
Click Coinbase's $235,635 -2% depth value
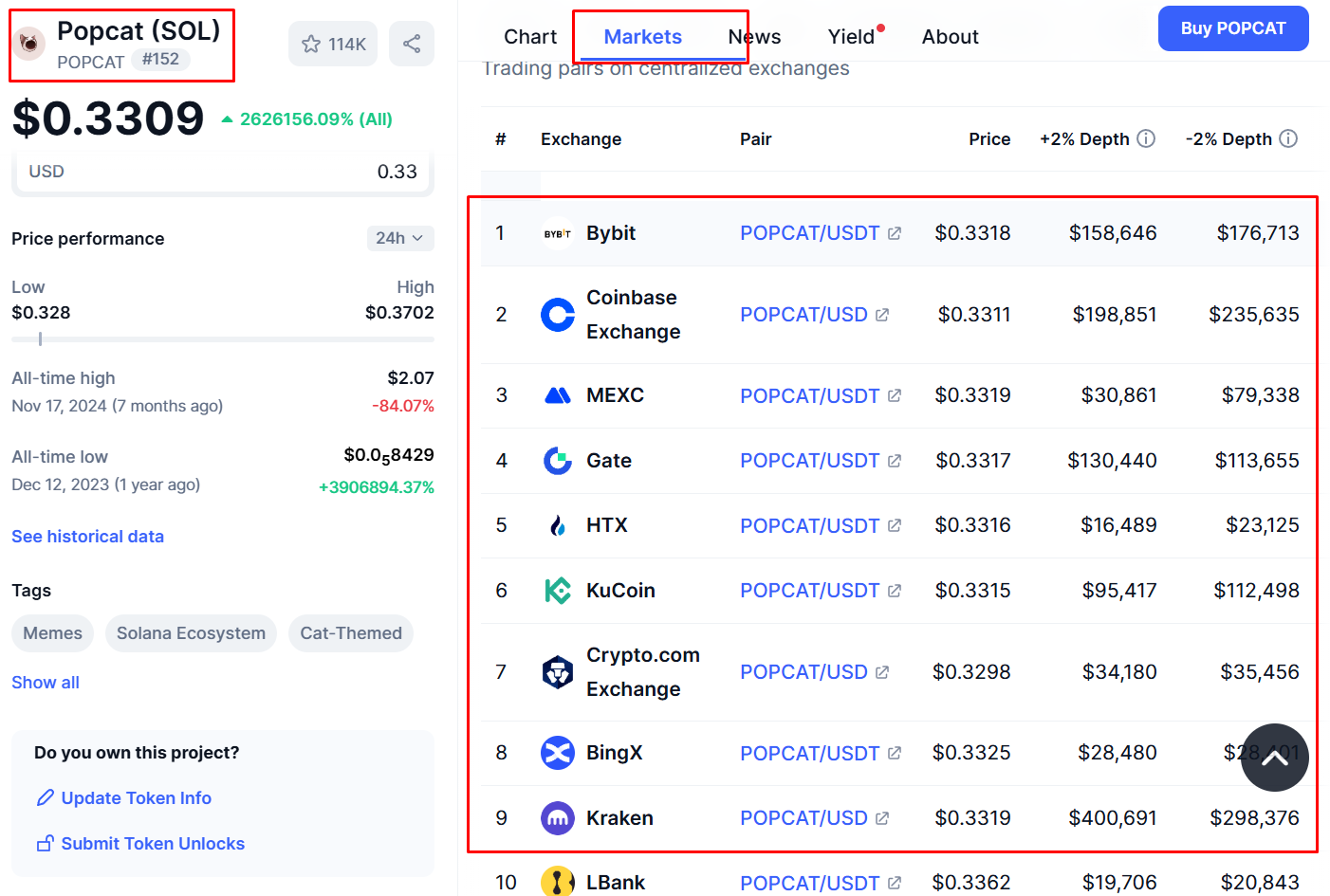pyautogui.click(x=1254, y=315)
